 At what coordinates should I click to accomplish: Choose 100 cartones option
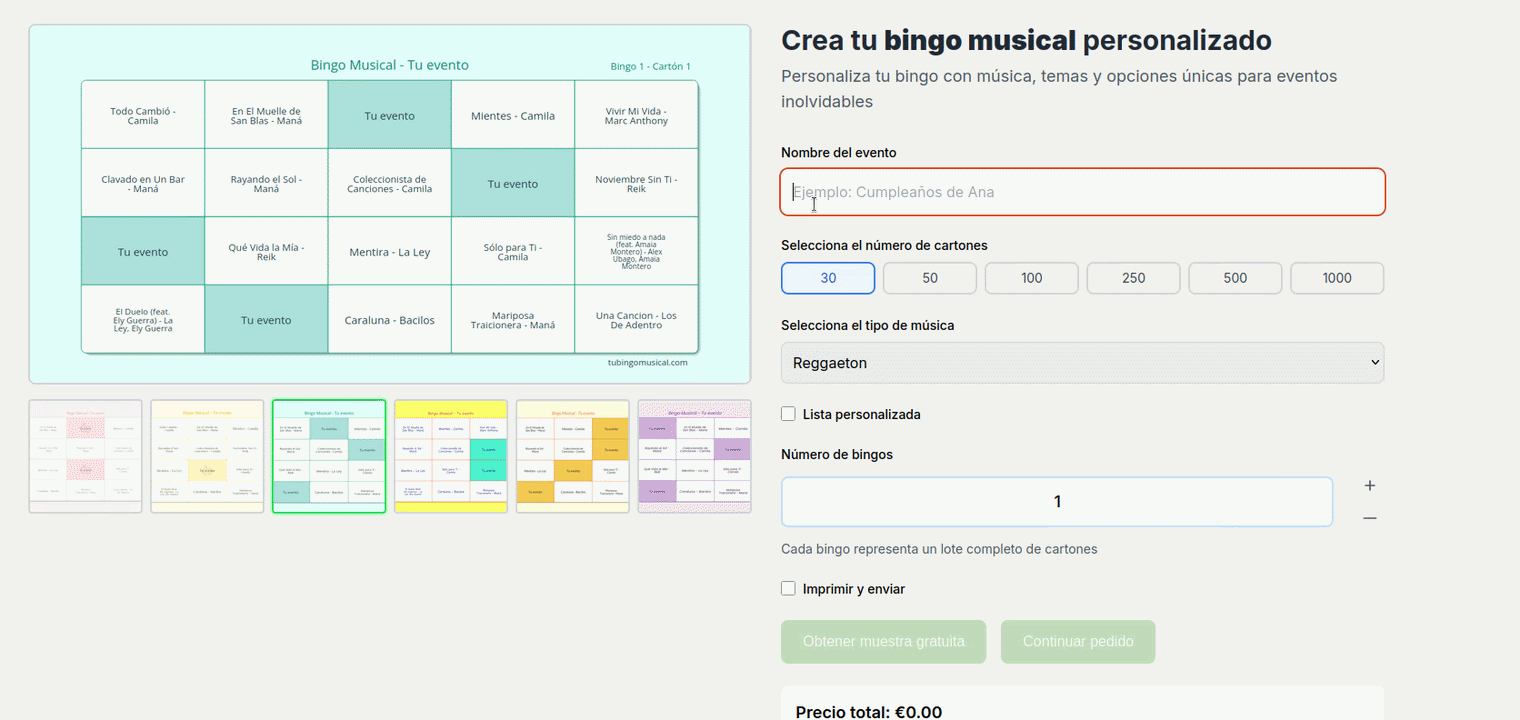pyautogui.click(x=1032, y=278)
